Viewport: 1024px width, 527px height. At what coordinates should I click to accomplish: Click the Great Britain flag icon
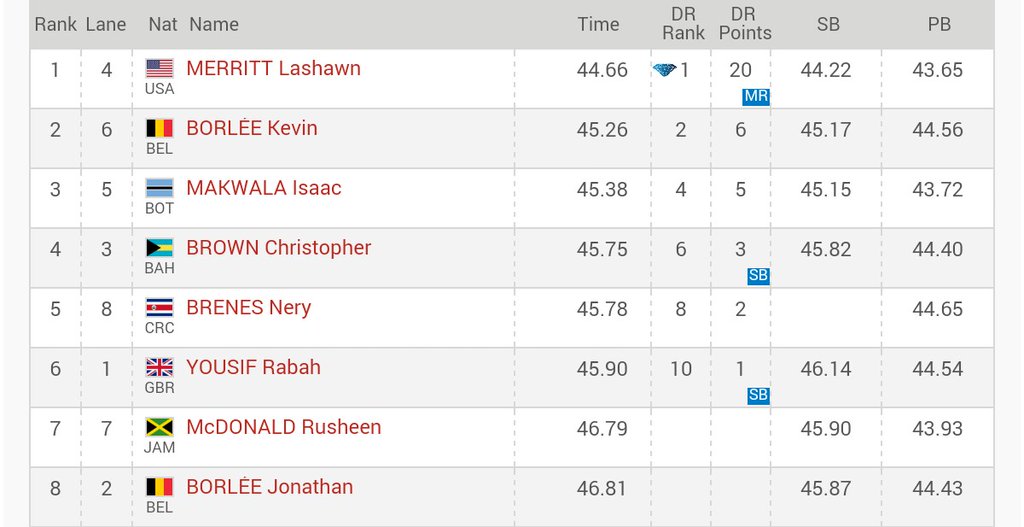tap(159, 368)
